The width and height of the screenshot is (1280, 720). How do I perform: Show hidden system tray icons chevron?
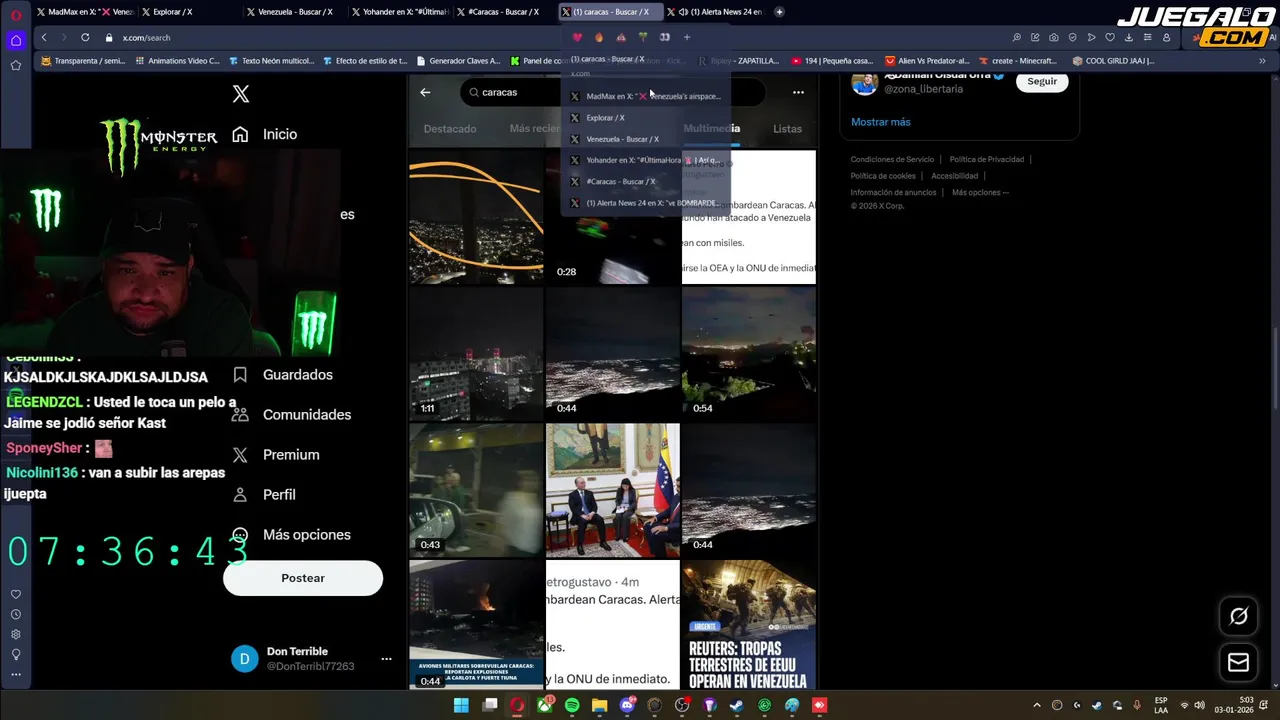coord(1037,705)
